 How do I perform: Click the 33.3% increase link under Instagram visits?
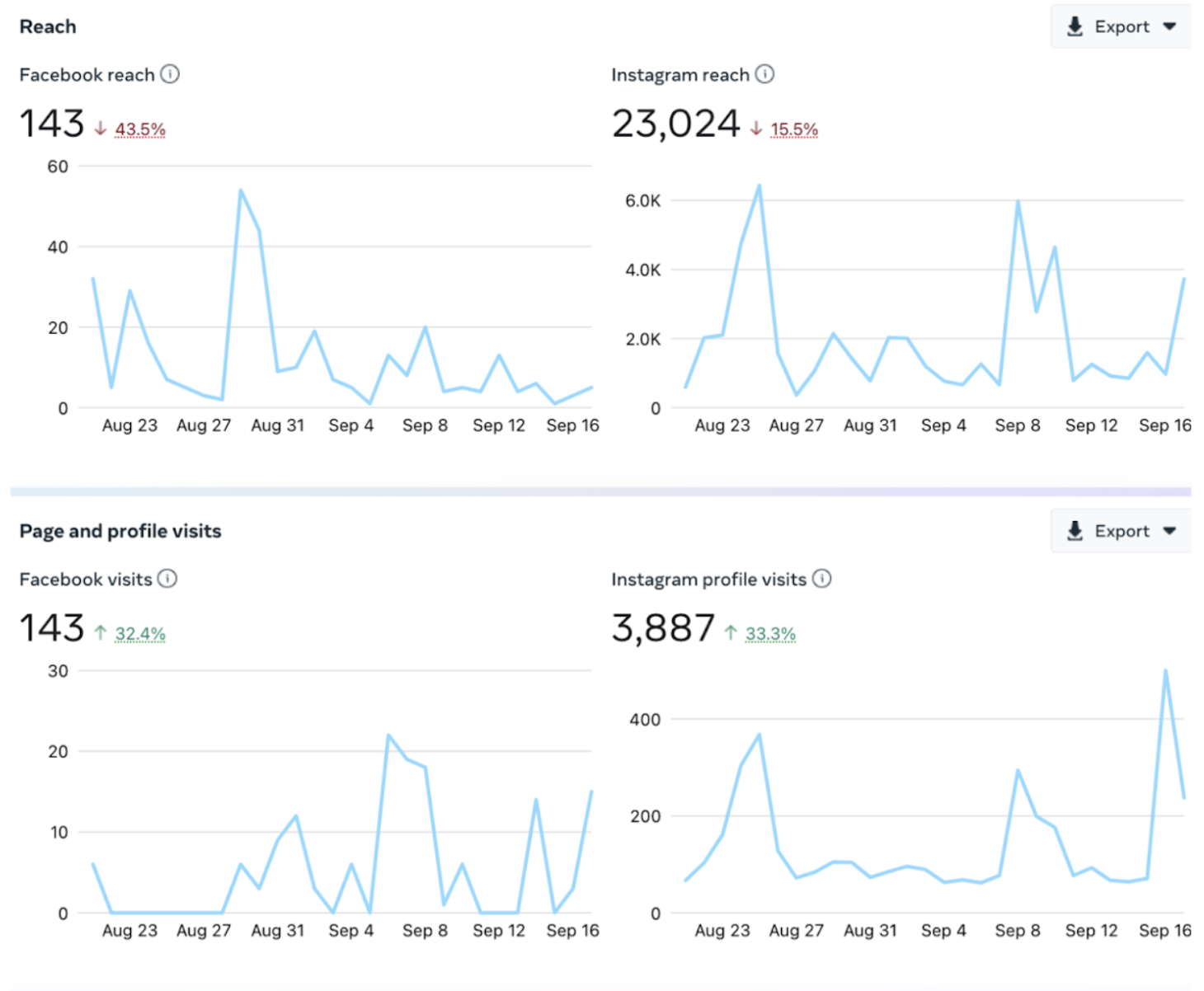tap(770, 633)
